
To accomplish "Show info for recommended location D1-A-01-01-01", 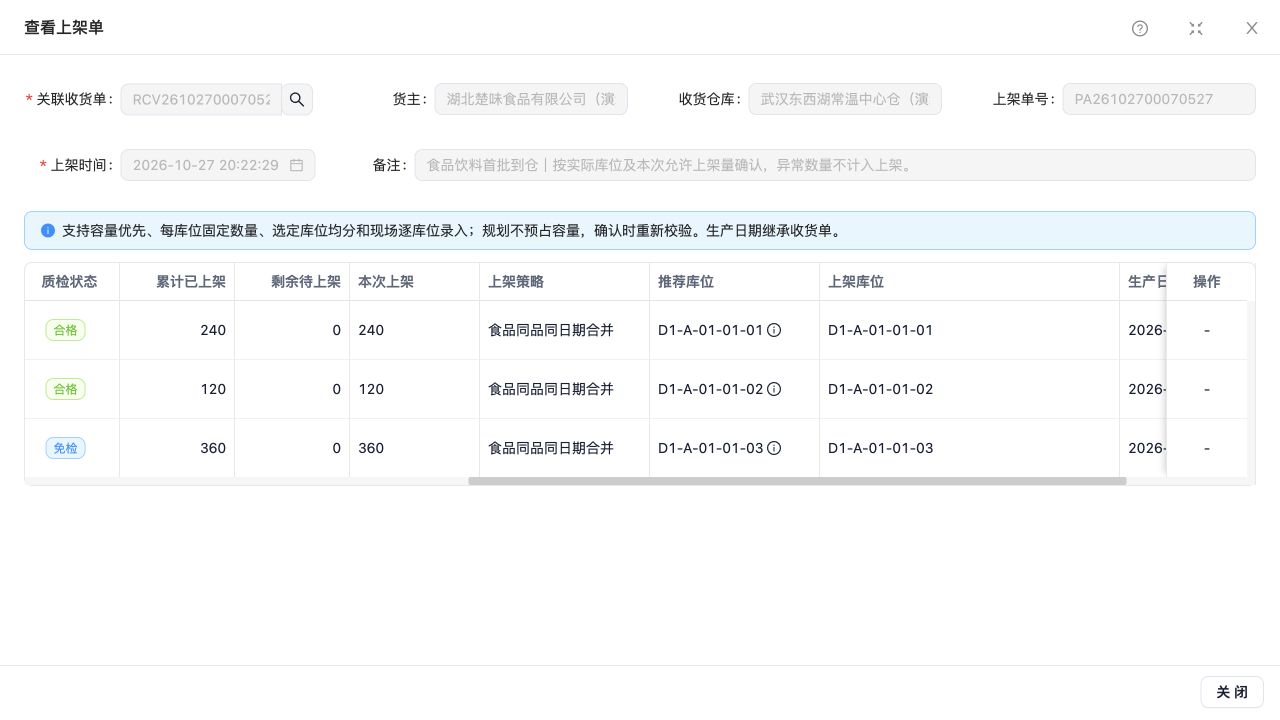I will pos(774,330).
